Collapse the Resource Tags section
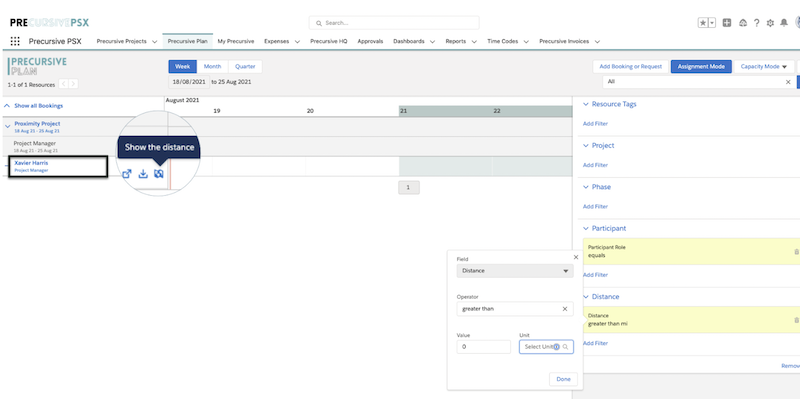Screen dimensions: 800x399 click(586, 104)
